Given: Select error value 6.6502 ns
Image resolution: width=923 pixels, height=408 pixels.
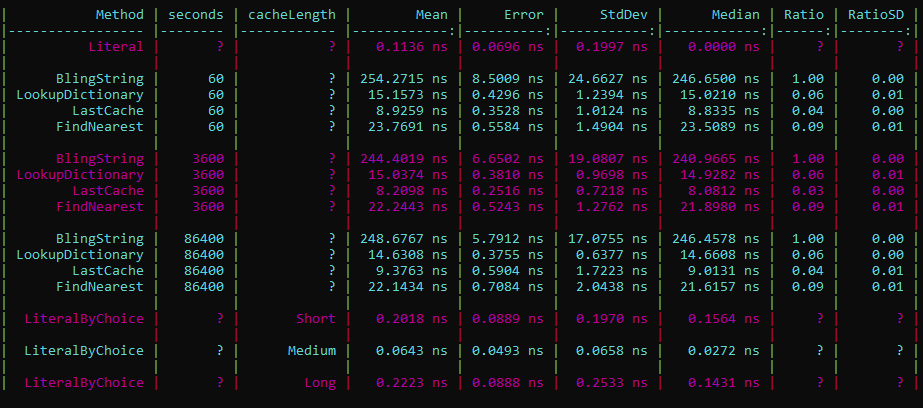Looking at the screenshot, I should tap(507, 158).
